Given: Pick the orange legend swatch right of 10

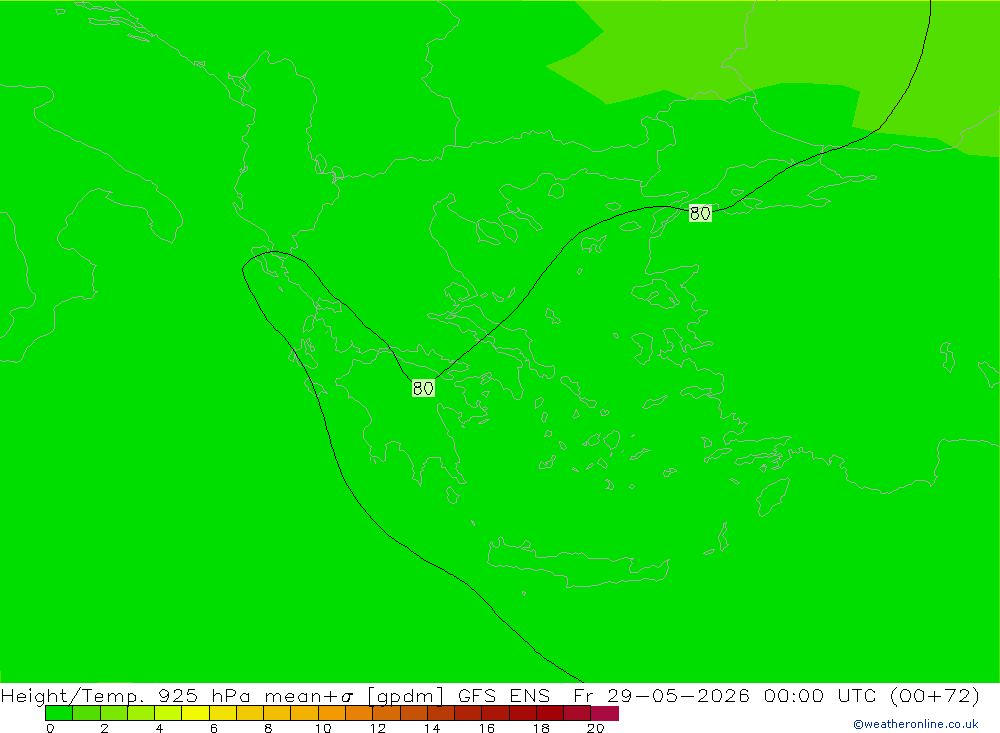Looking at the screenshot, I should 332,713.
